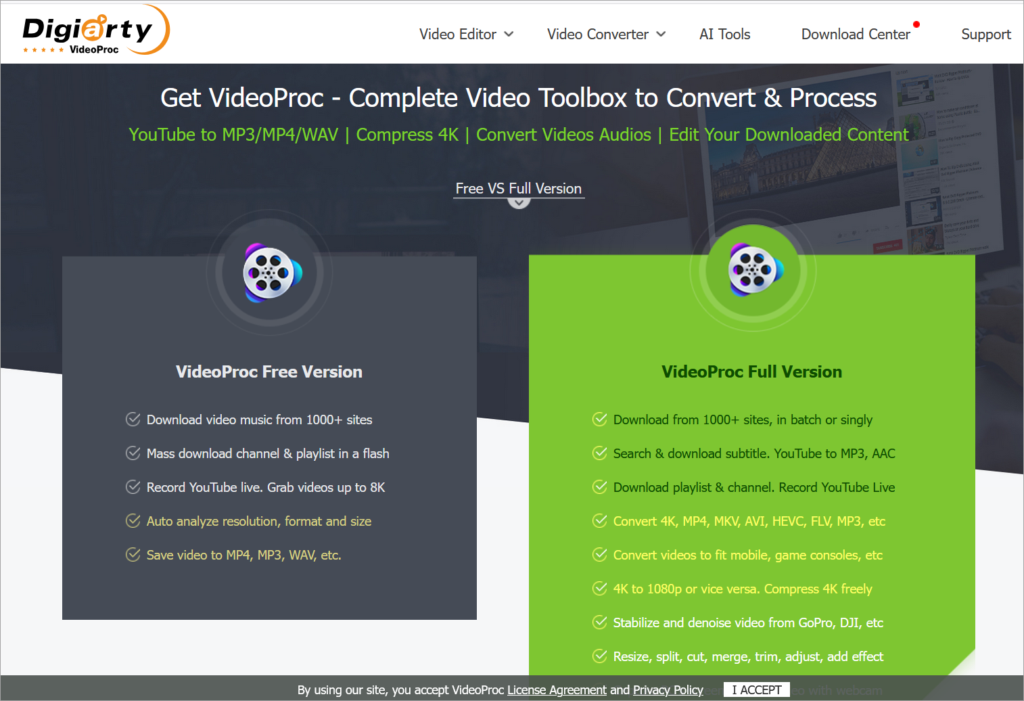1024x701 pixels.
Task: Click checkmark icon beside 'Download video music from 1000+ sites'
Action: pos(133,419)
